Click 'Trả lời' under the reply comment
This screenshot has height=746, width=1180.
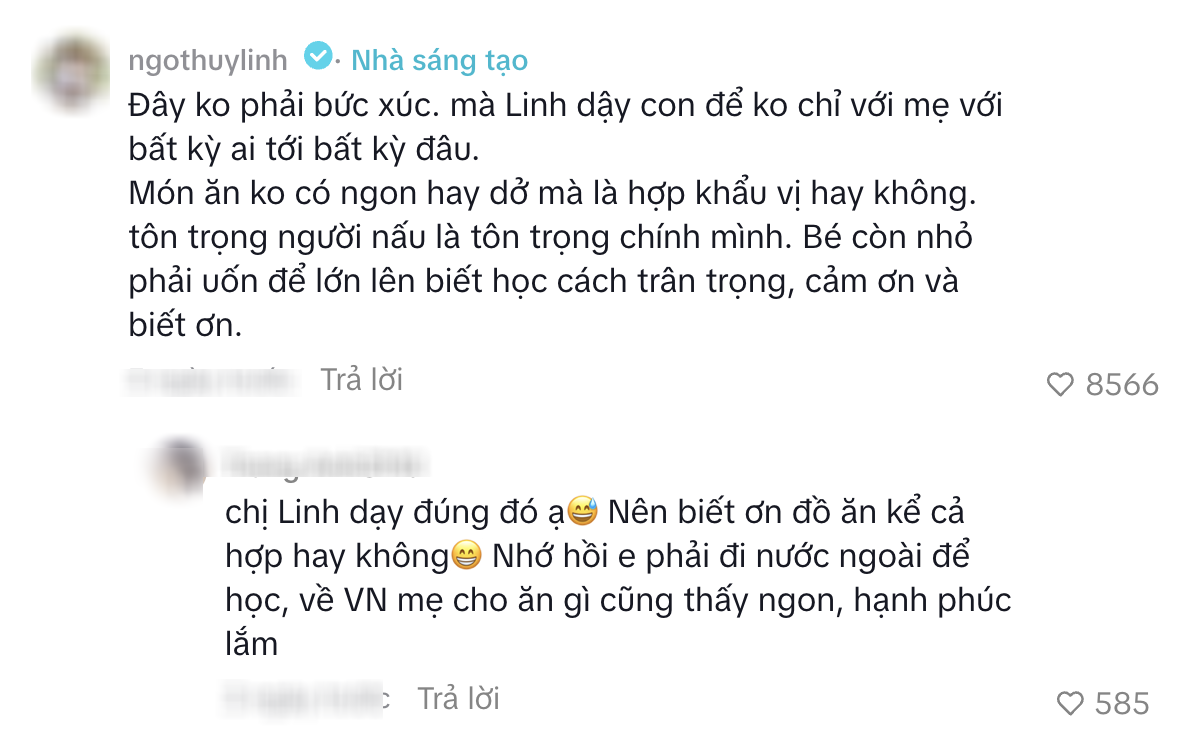(459, 700)
